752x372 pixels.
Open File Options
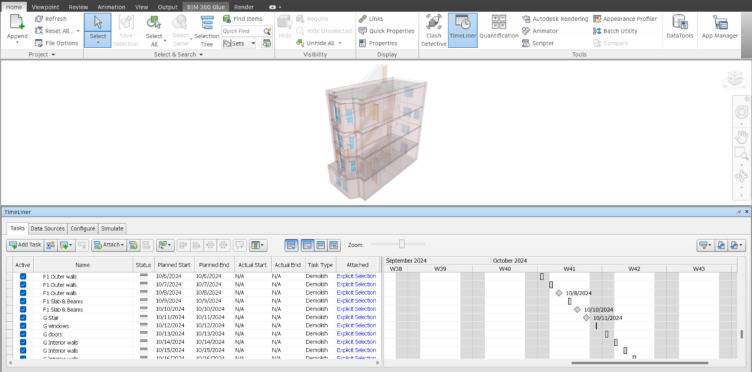click(56, 43)
